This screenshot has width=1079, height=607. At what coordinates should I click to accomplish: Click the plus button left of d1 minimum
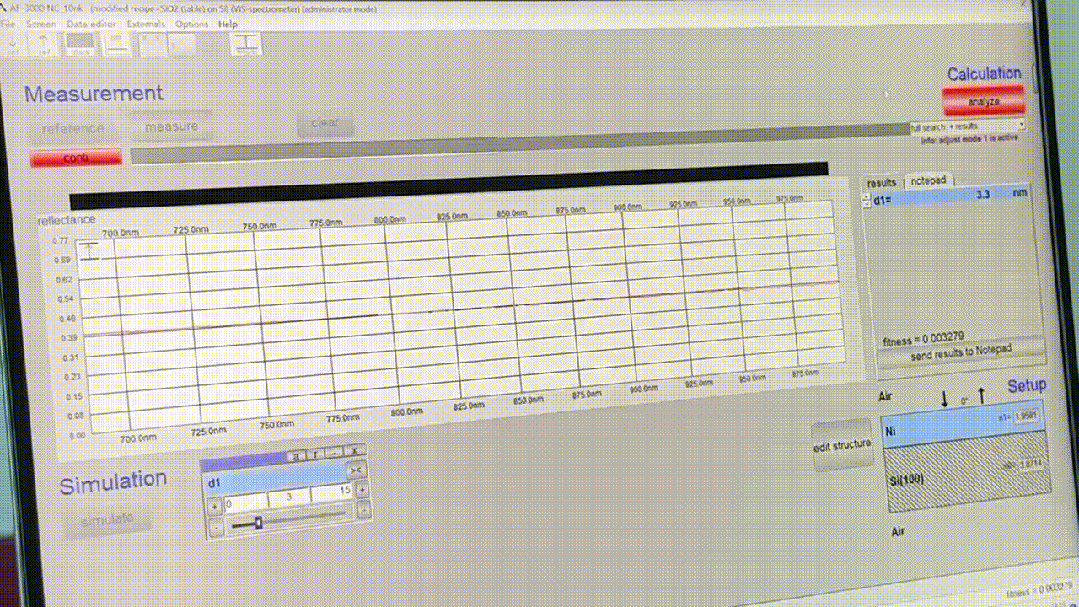click(216, 506)
